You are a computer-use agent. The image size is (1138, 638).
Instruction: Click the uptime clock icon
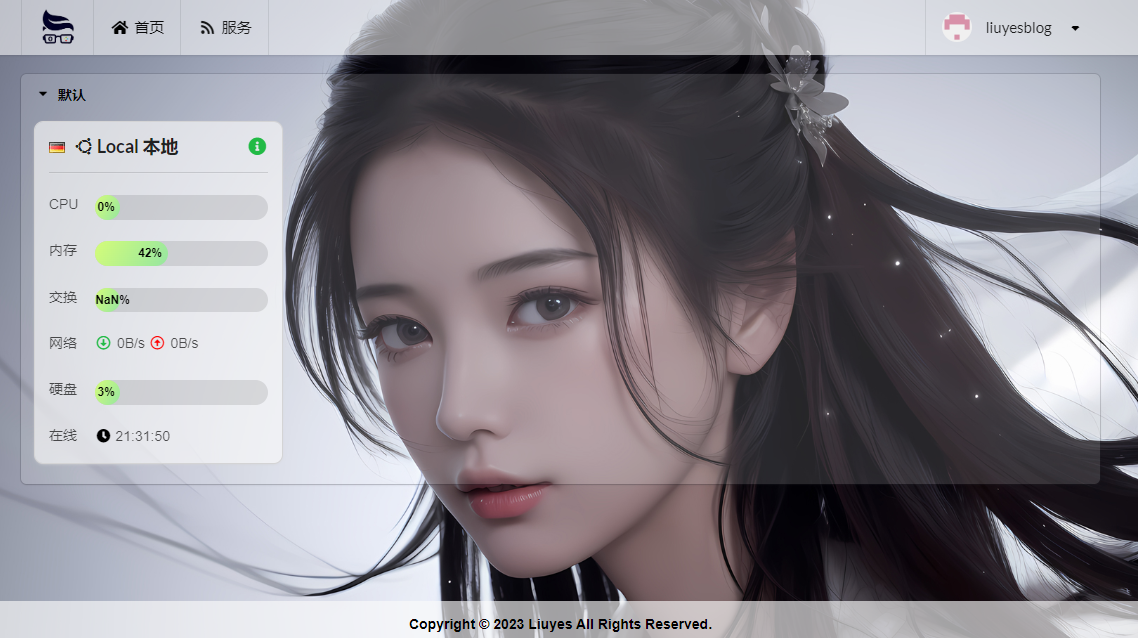pyautogui.click(x=103, y=435)
